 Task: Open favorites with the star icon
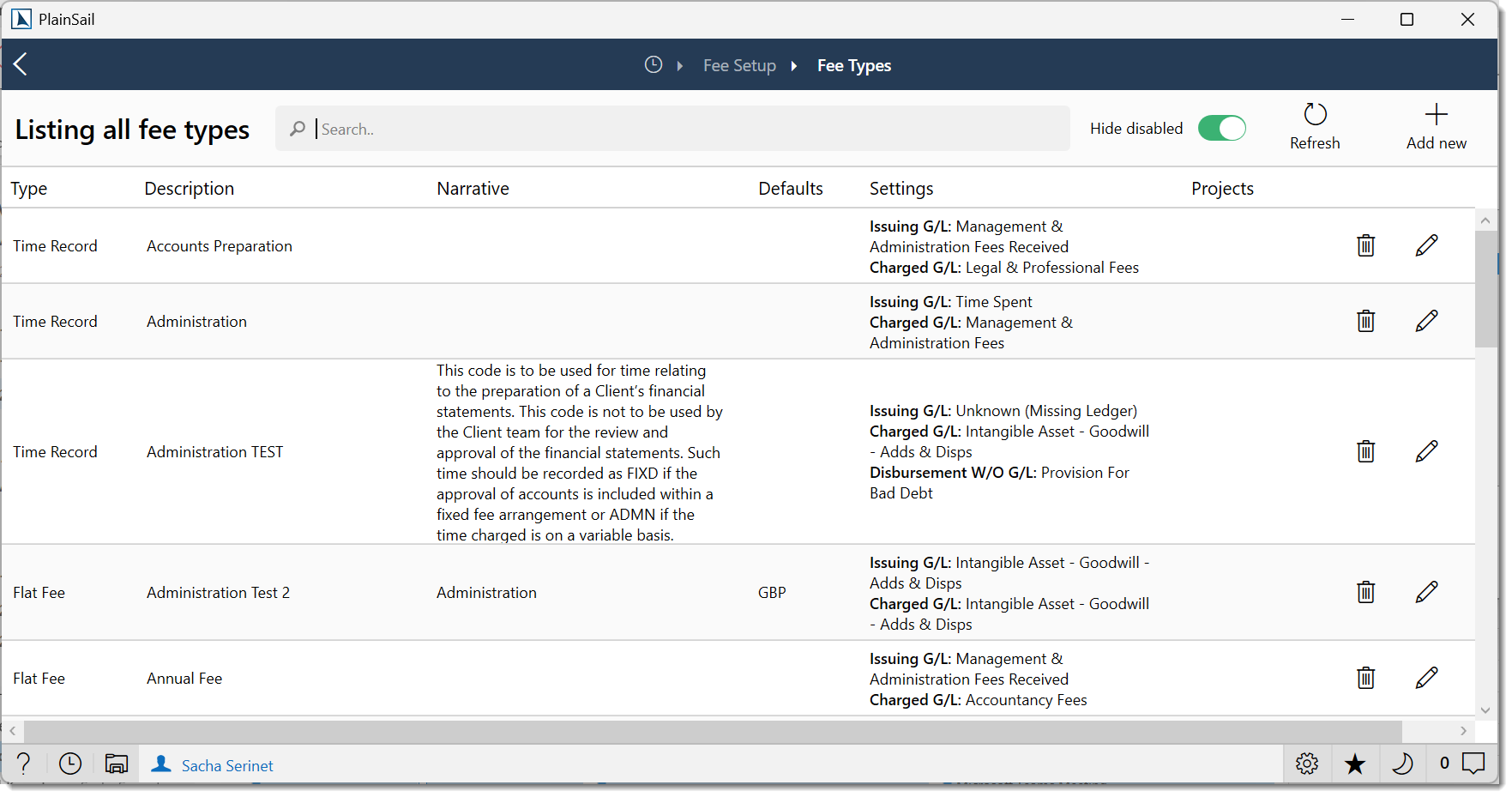coord(1355,764)
